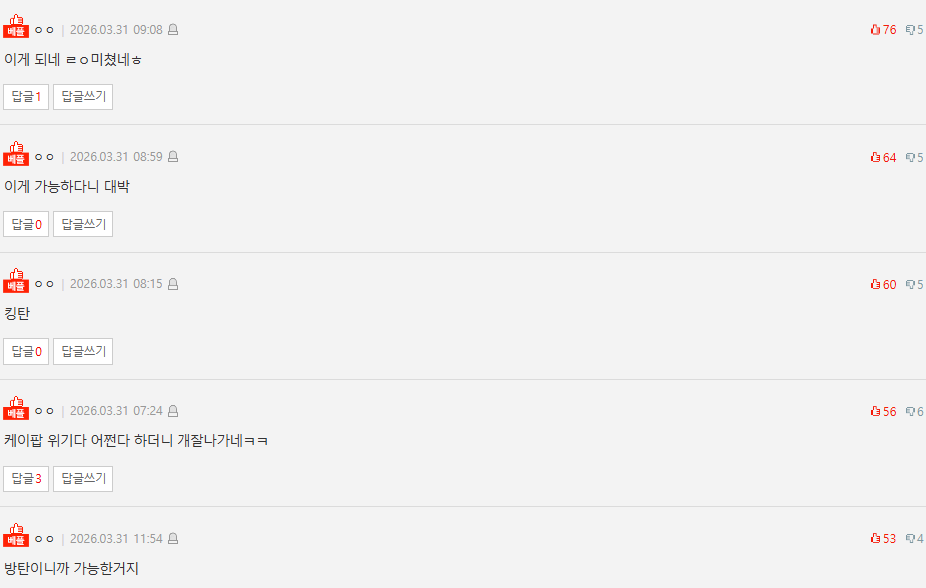Screen dimensions: 926x588
Task: Upvote the '방탄이니까 가능한거지' comment
Action: (x=883, y=538)
